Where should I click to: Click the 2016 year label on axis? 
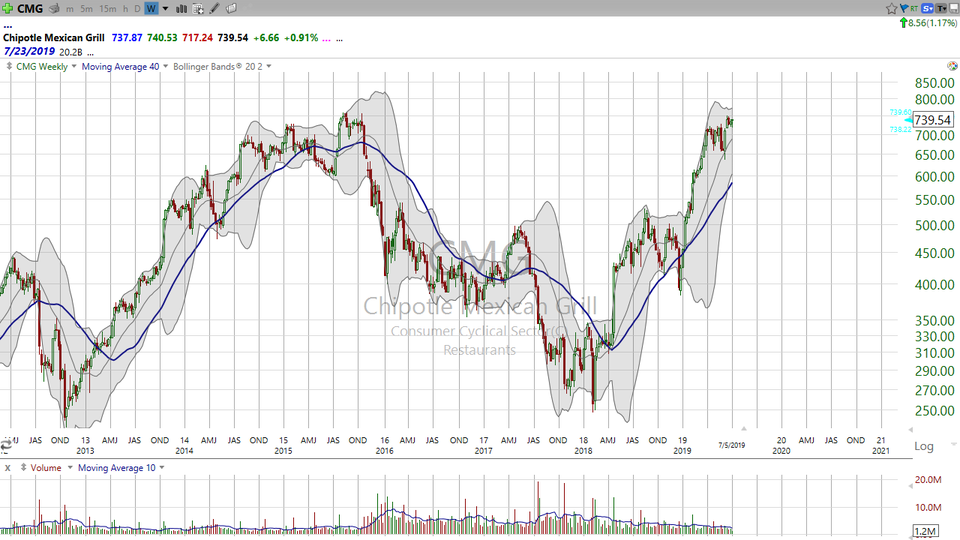[384, 451]
